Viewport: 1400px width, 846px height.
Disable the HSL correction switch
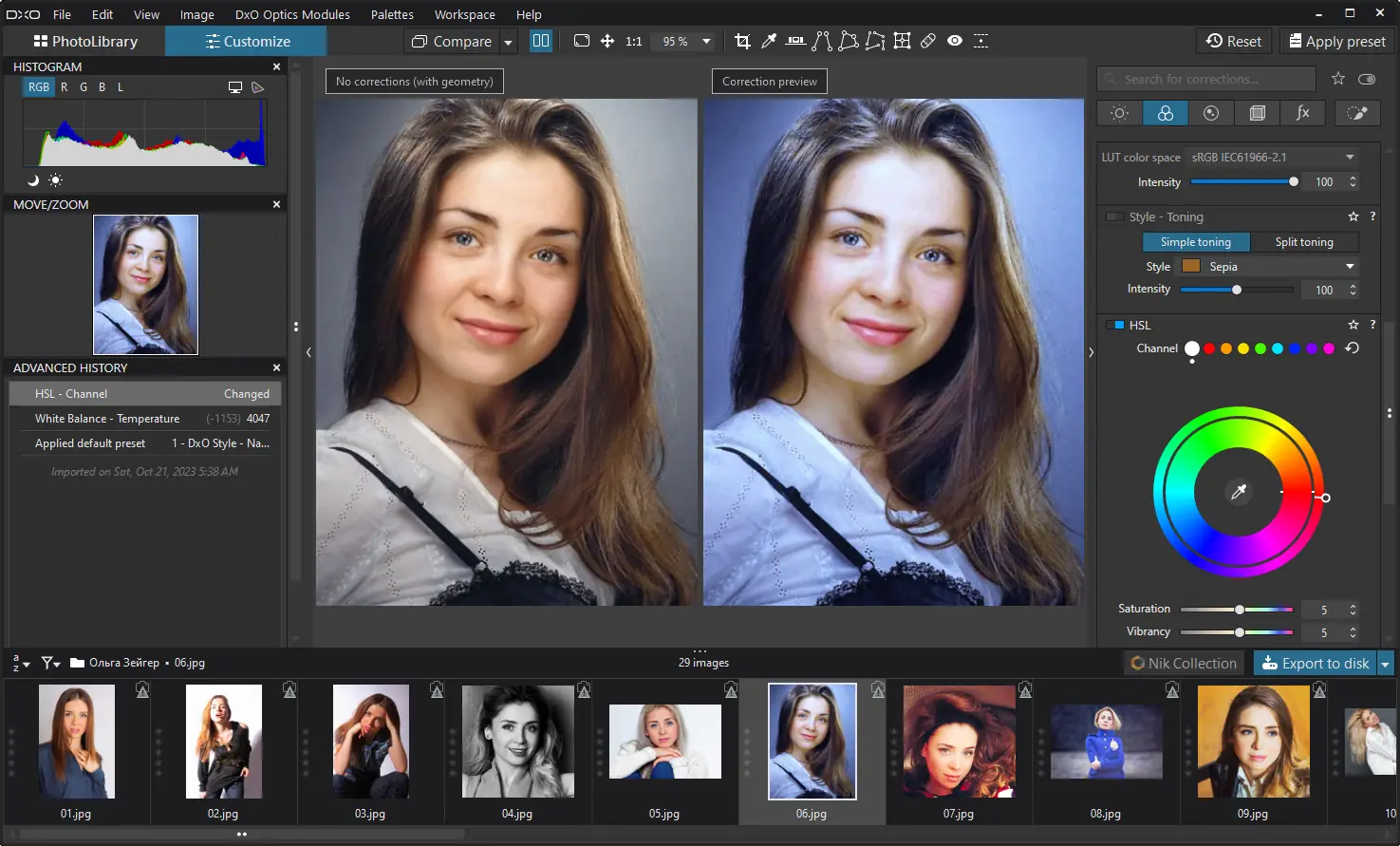pos(1114,325)
